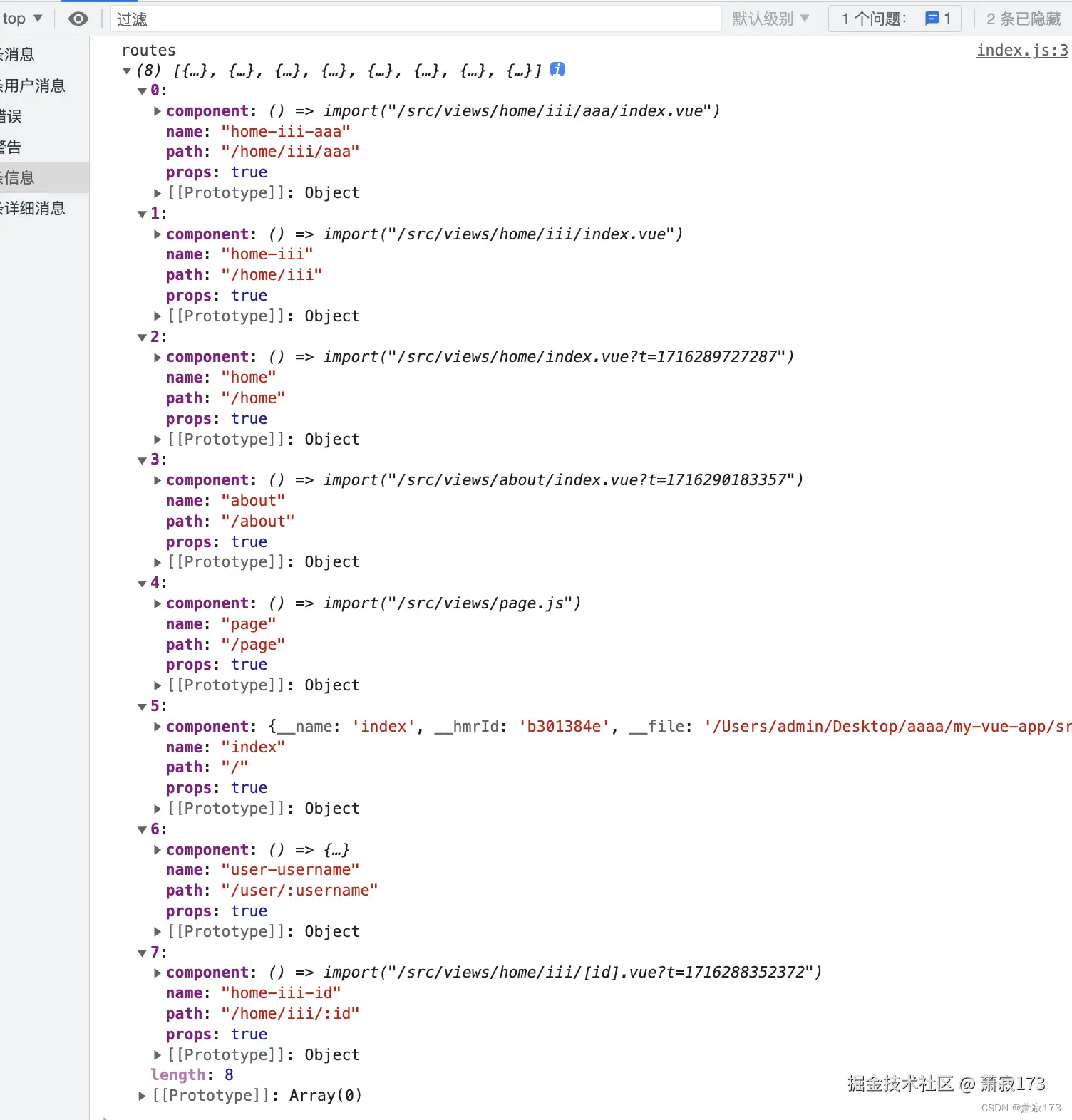This screenshot has height=1120, width=1072.
Task: Click the "/page" path value
Action: coord(253,645)
